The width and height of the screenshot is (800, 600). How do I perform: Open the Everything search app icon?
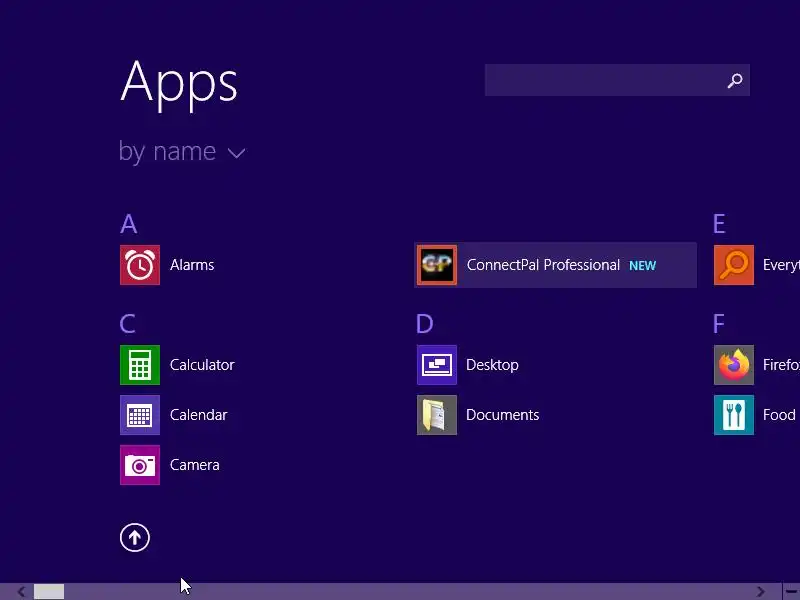click(734, 265)
